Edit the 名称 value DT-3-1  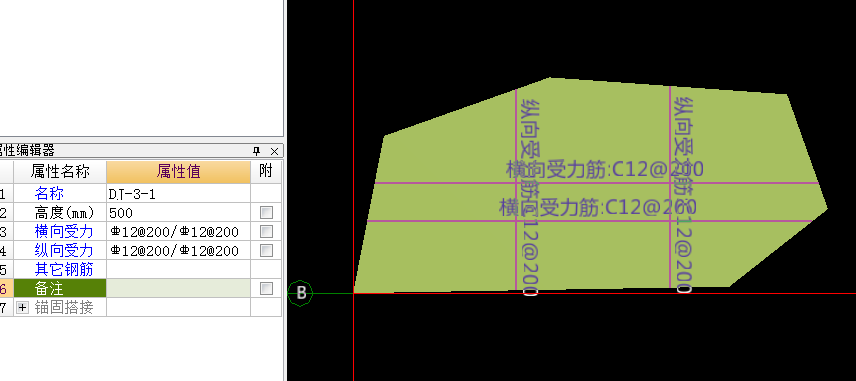pyautogui.click(x=179, y=193)
